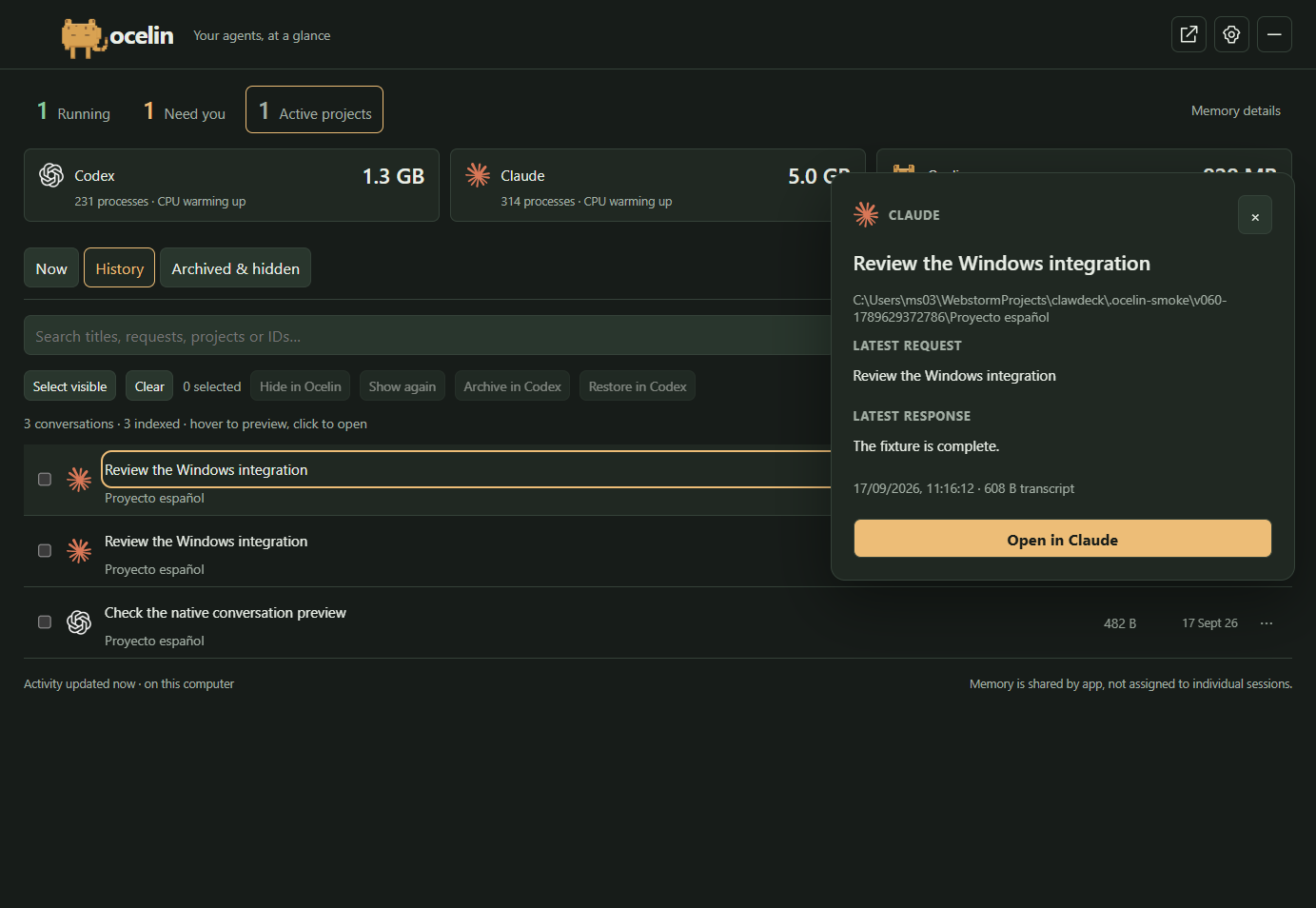
Task: Click Restore in Codex button
Action: (x=638, y=385)
